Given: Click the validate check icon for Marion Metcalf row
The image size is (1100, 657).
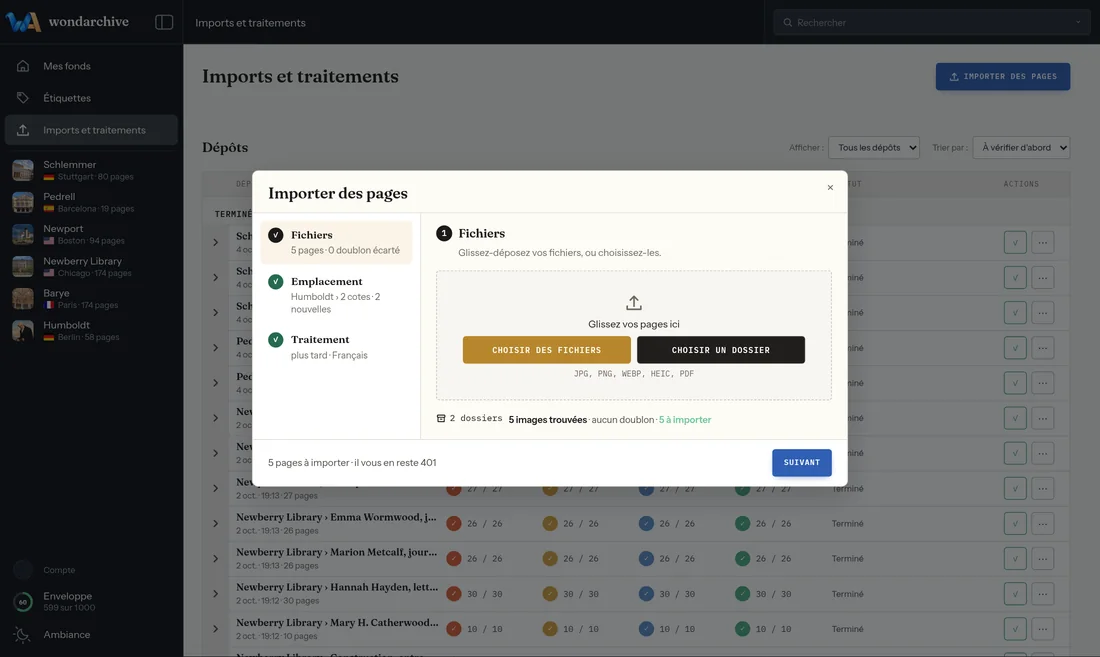Looking at the screenshot, I should [1015, 558].
